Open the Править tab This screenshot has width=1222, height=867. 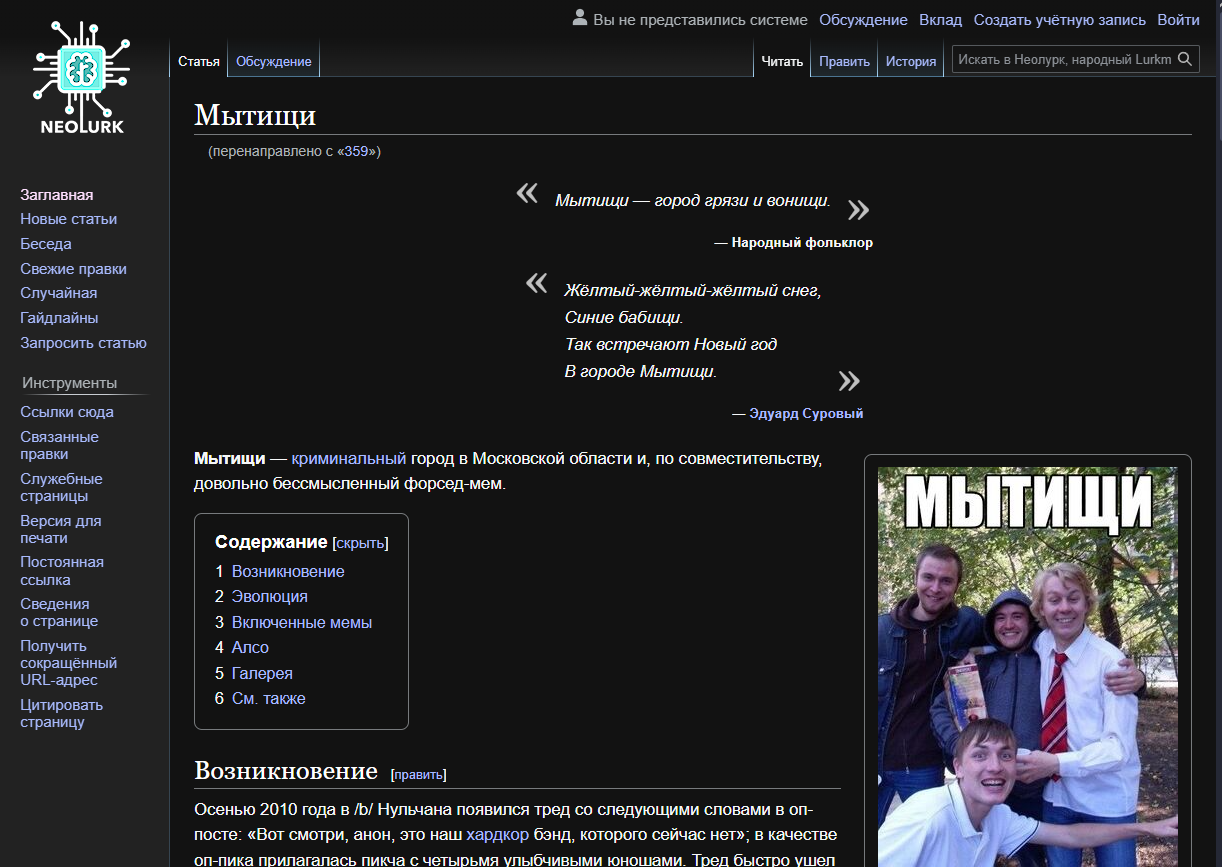(x=844, y=61)
